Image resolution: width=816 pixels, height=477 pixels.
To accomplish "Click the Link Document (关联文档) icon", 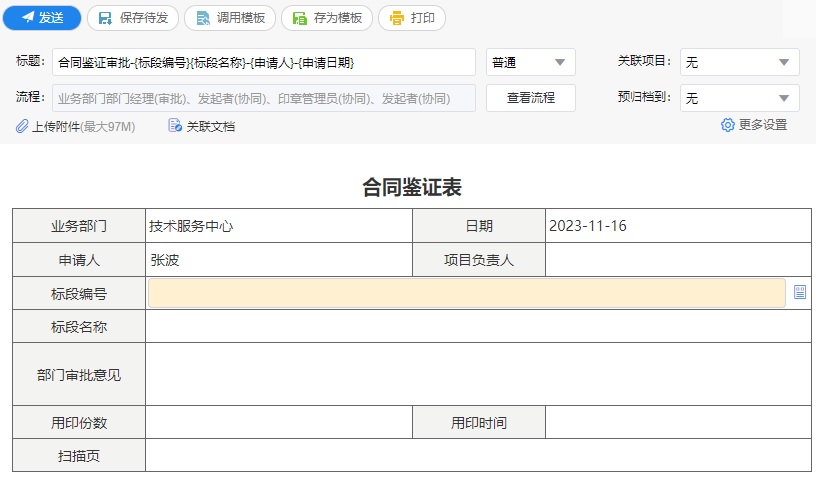I will point(175,126).
